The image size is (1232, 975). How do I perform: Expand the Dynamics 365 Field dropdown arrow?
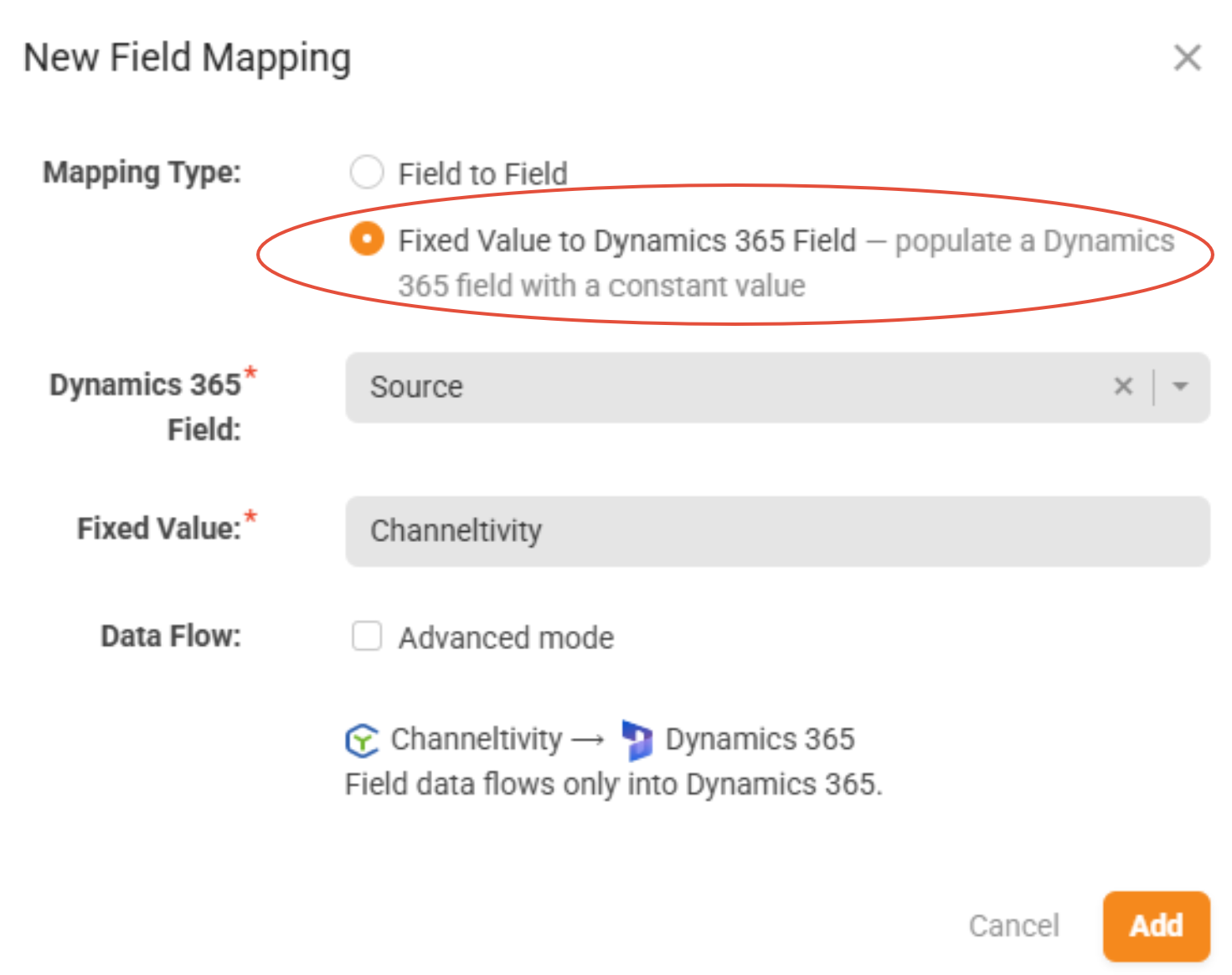[1181, 386]
